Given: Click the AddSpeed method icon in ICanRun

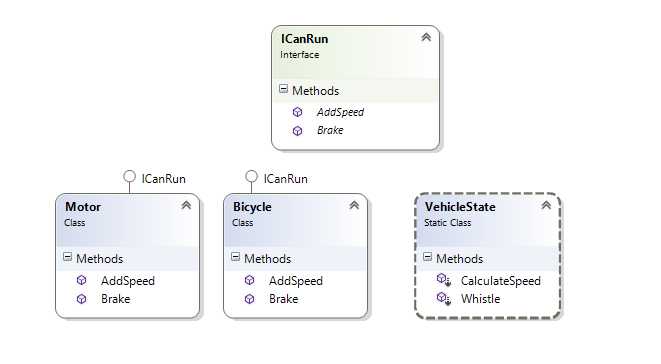Looking at the screenshot, I should coord(297,112).
